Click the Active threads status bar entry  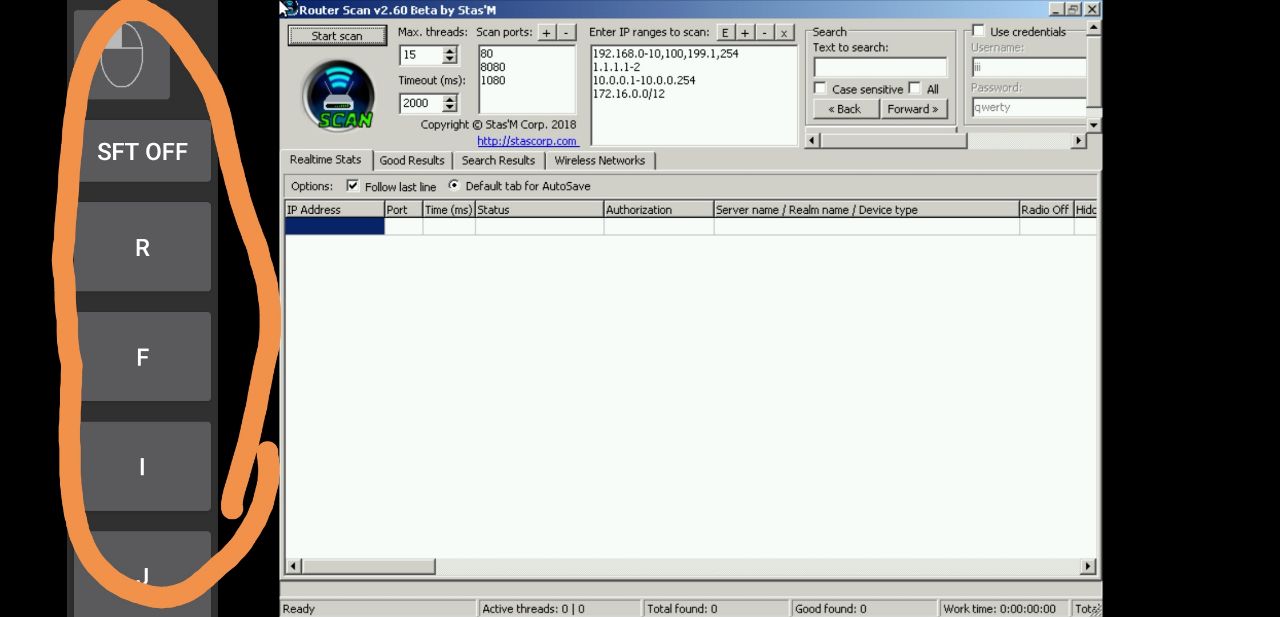pos(559,608)
